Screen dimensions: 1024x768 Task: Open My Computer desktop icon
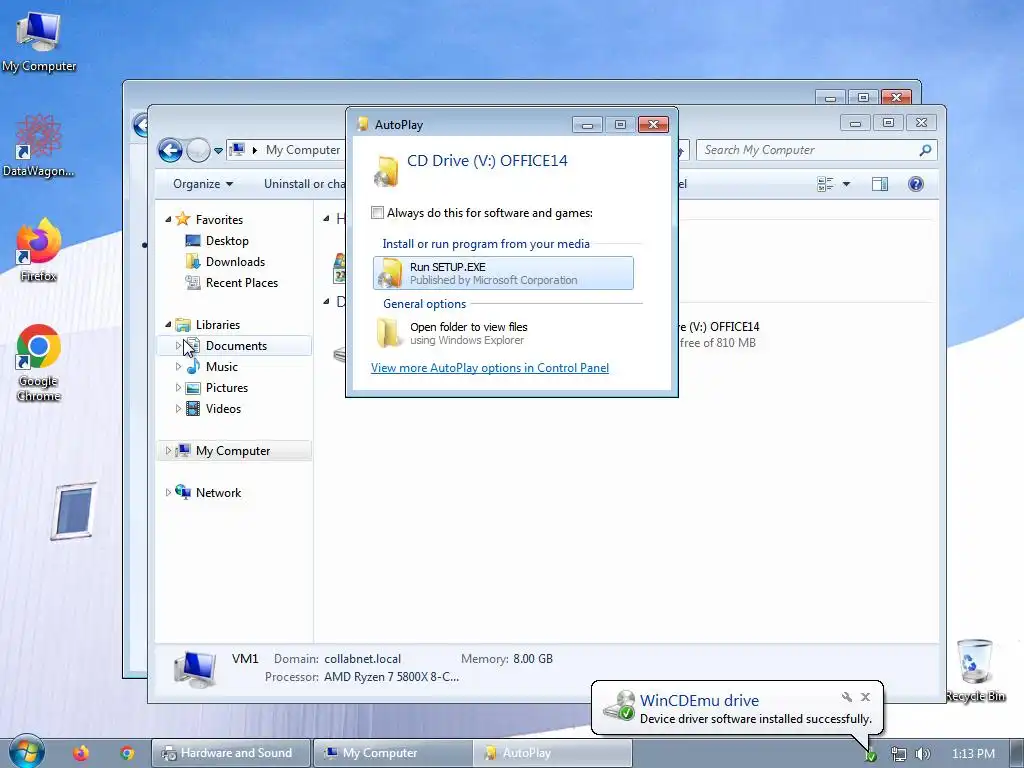(38, 40)
